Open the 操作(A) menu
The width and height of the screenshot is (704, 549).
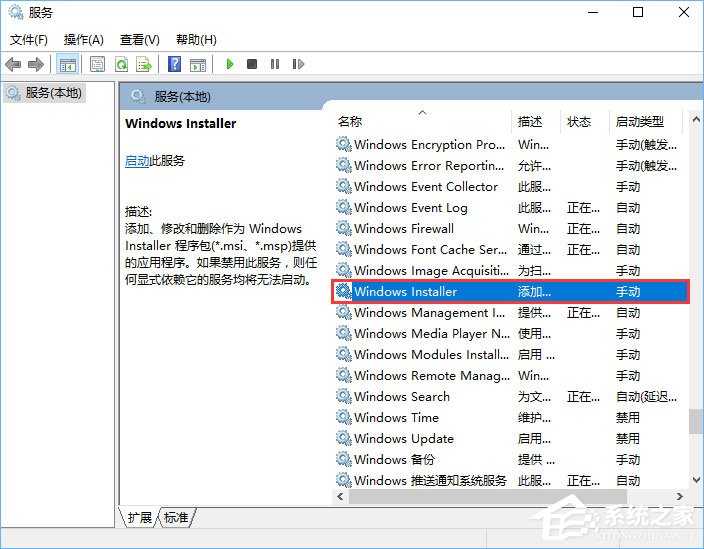84,40
